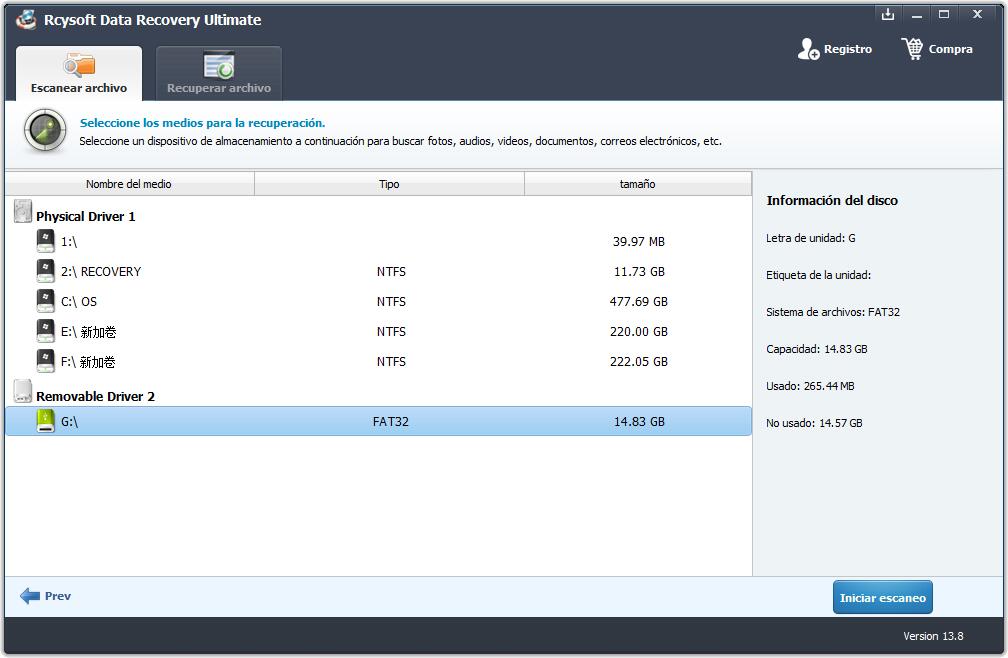
Task: Click the Registro user icon
Action: pos(808,49)
